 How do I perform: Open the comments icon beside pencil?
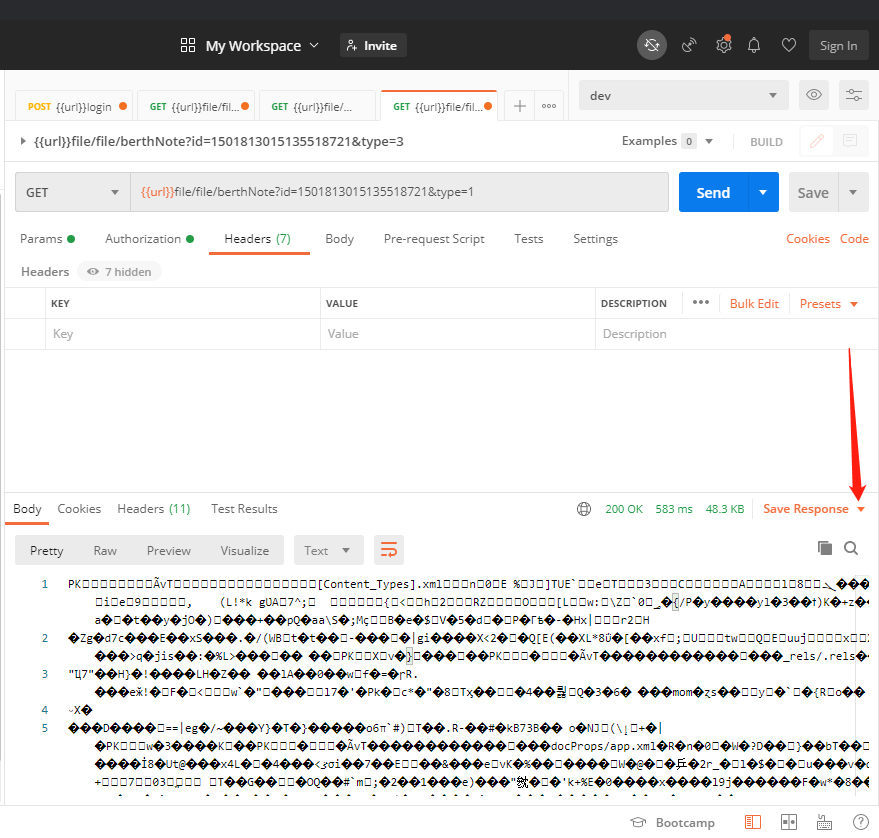pyautogui.click(x=850, y=140)
